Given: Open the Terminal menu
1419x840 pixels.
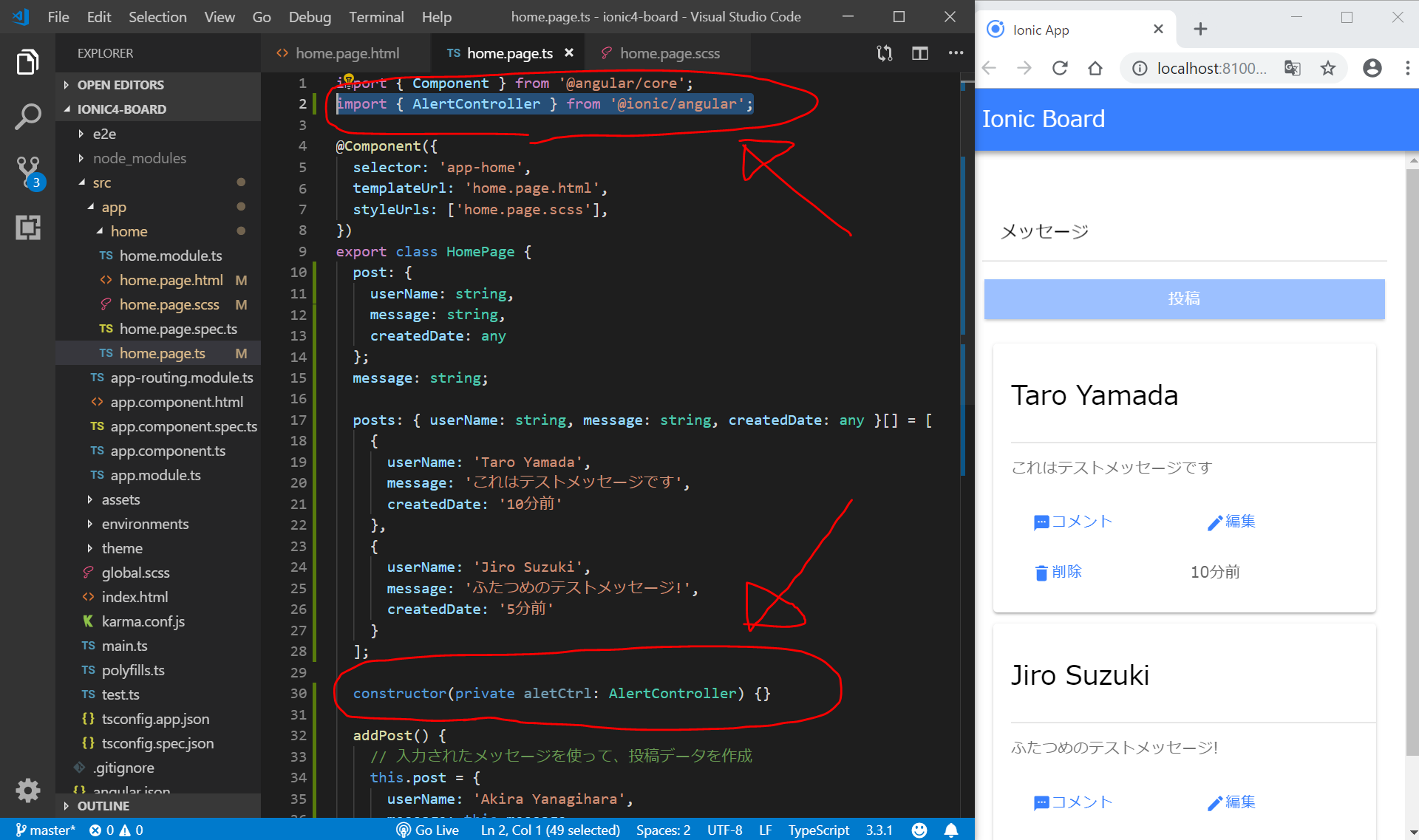Looking at the screenshot, I should coord(376,16).
